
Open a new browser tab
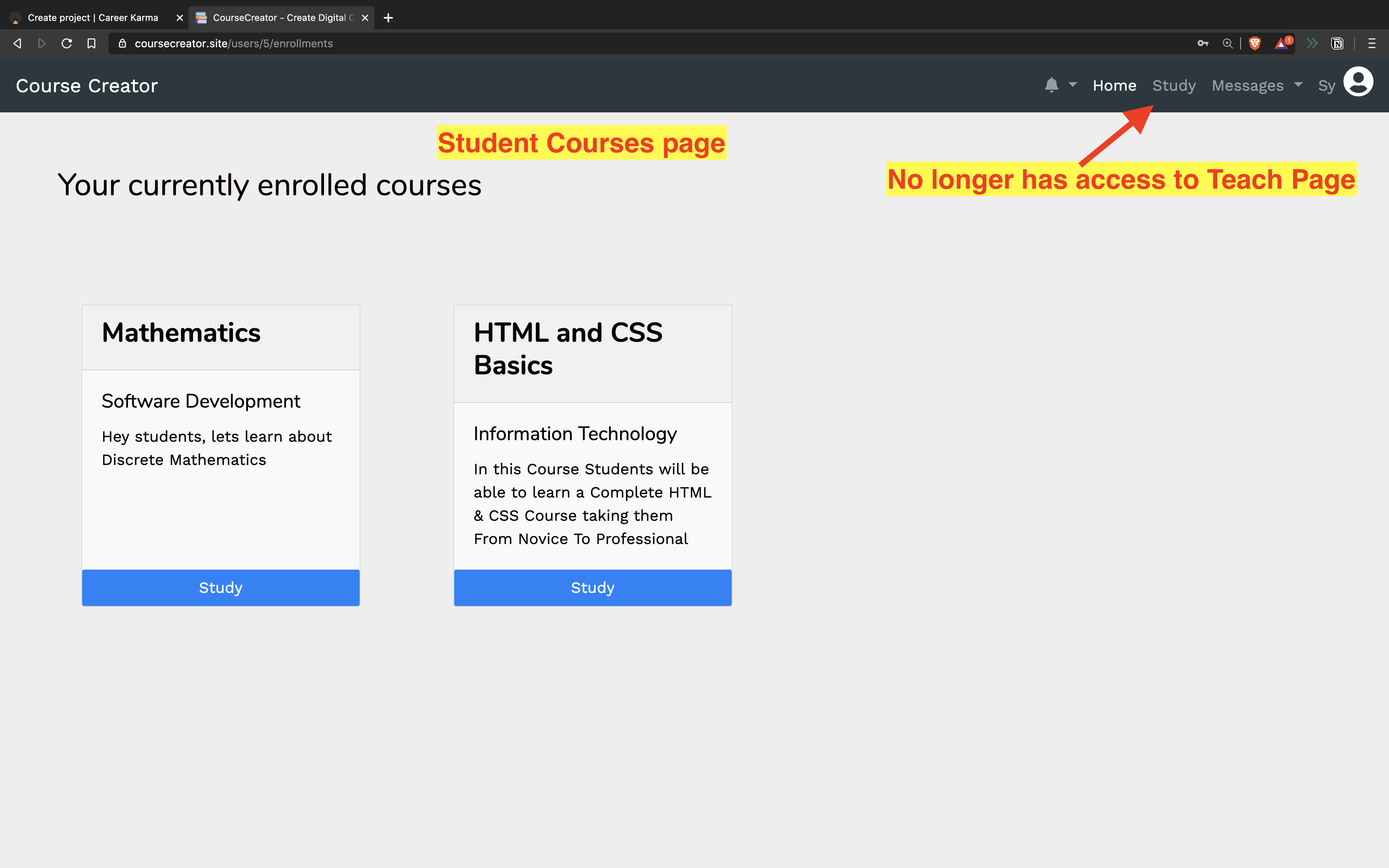[x=389, y=18]
